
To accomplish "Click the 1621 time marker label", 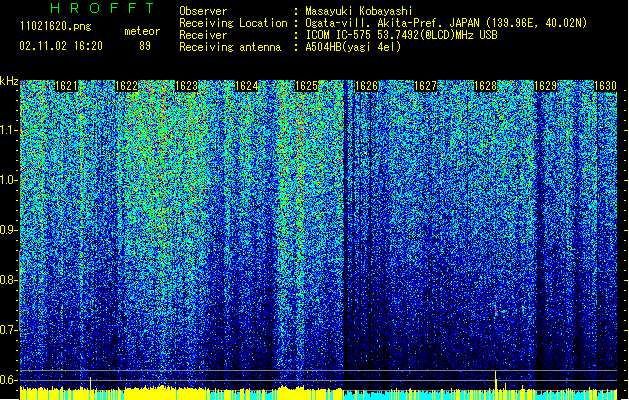I will [x=66, y=86].
